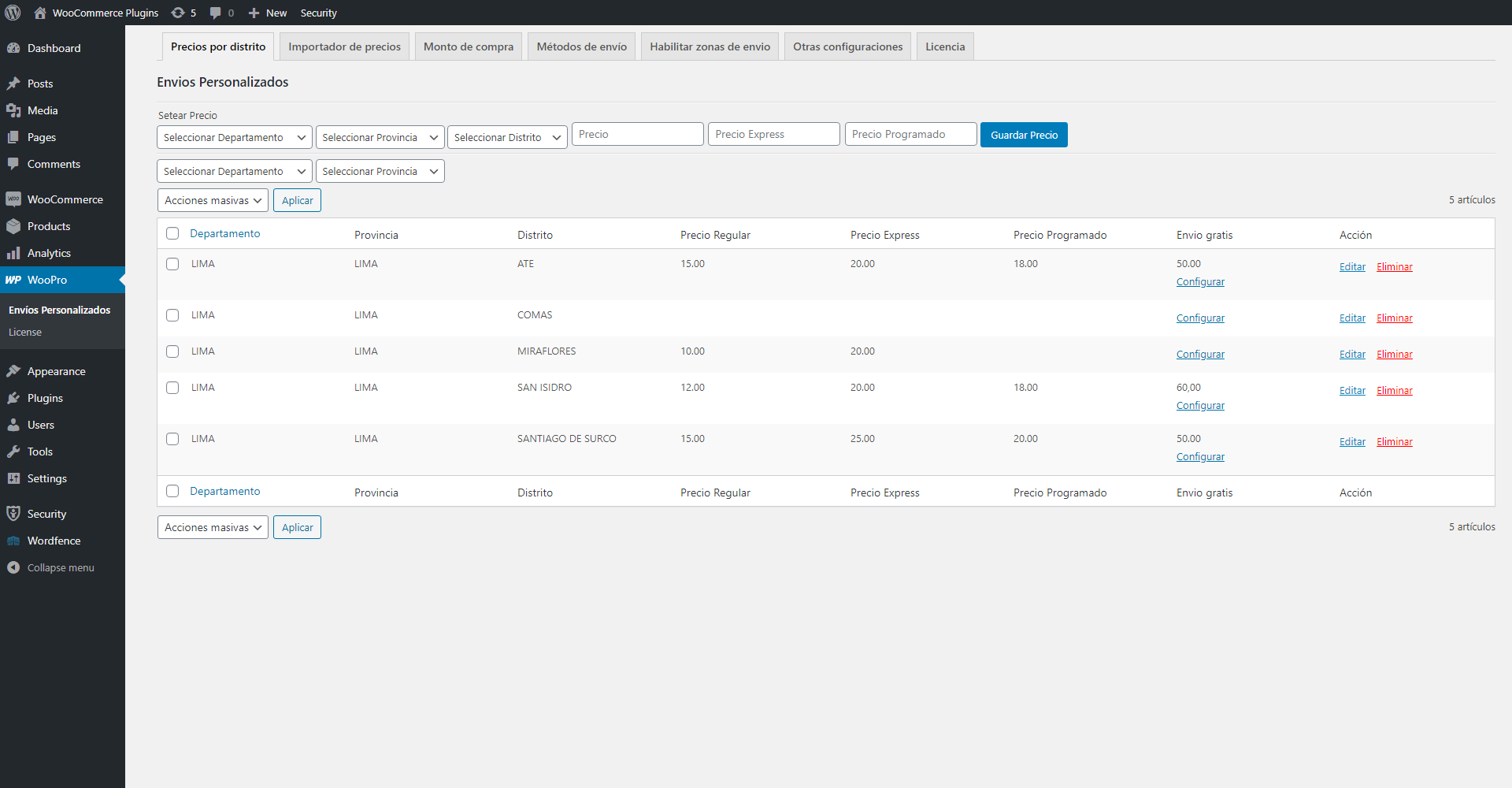Open Dashboard from the sidebar icon
Viewport: 1512px width, 788px height.
(13, 48)
